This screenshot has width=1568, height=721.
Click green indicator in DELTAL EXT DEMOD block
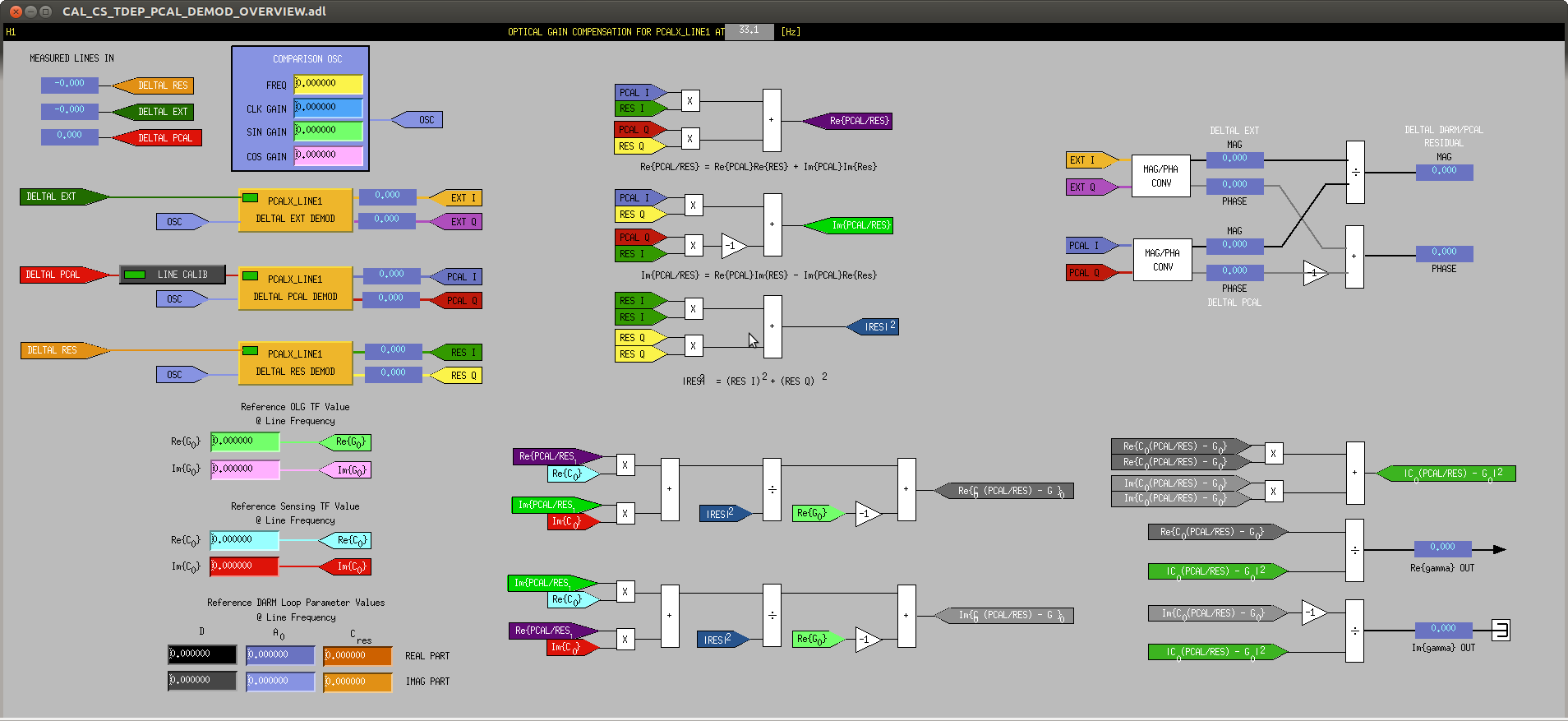pyautogui.click(x=251, y=198)
